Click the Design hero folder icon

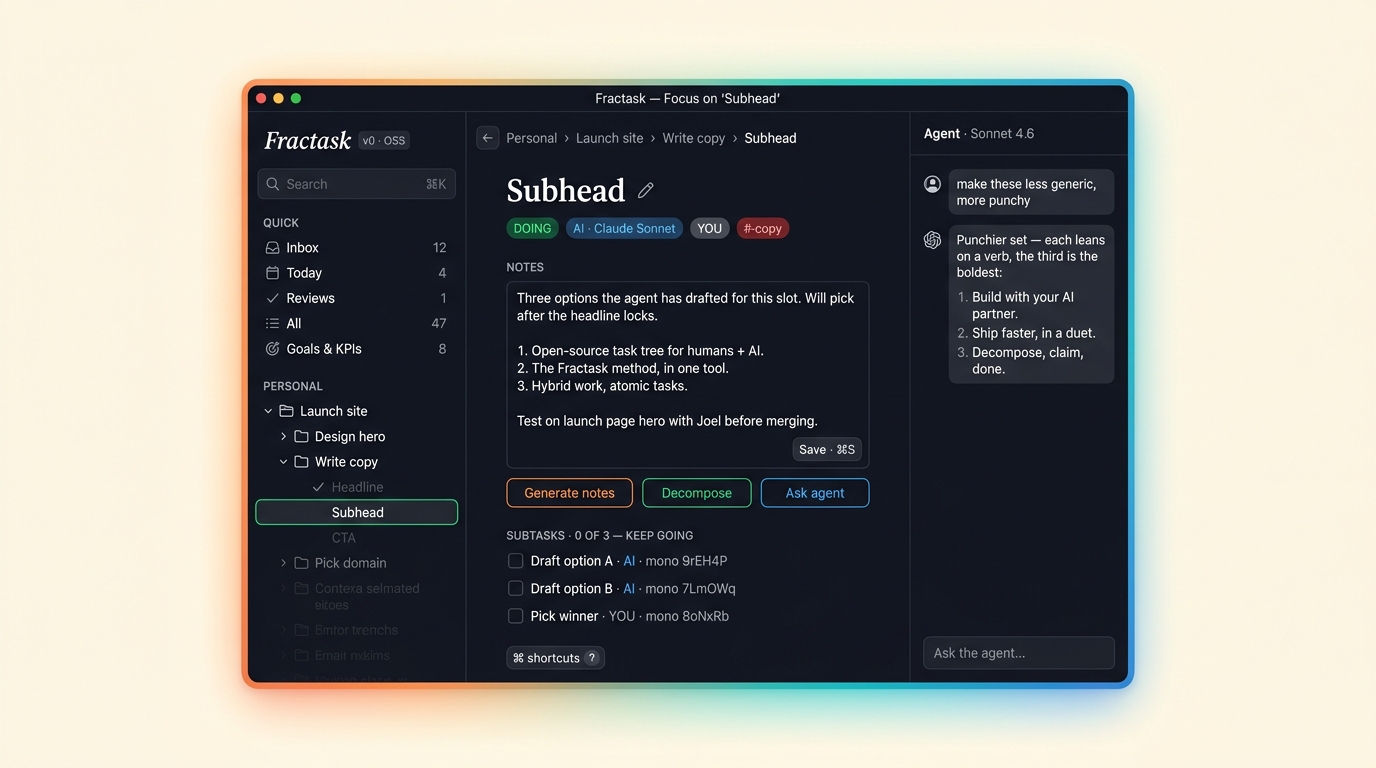tap(301, 436)
